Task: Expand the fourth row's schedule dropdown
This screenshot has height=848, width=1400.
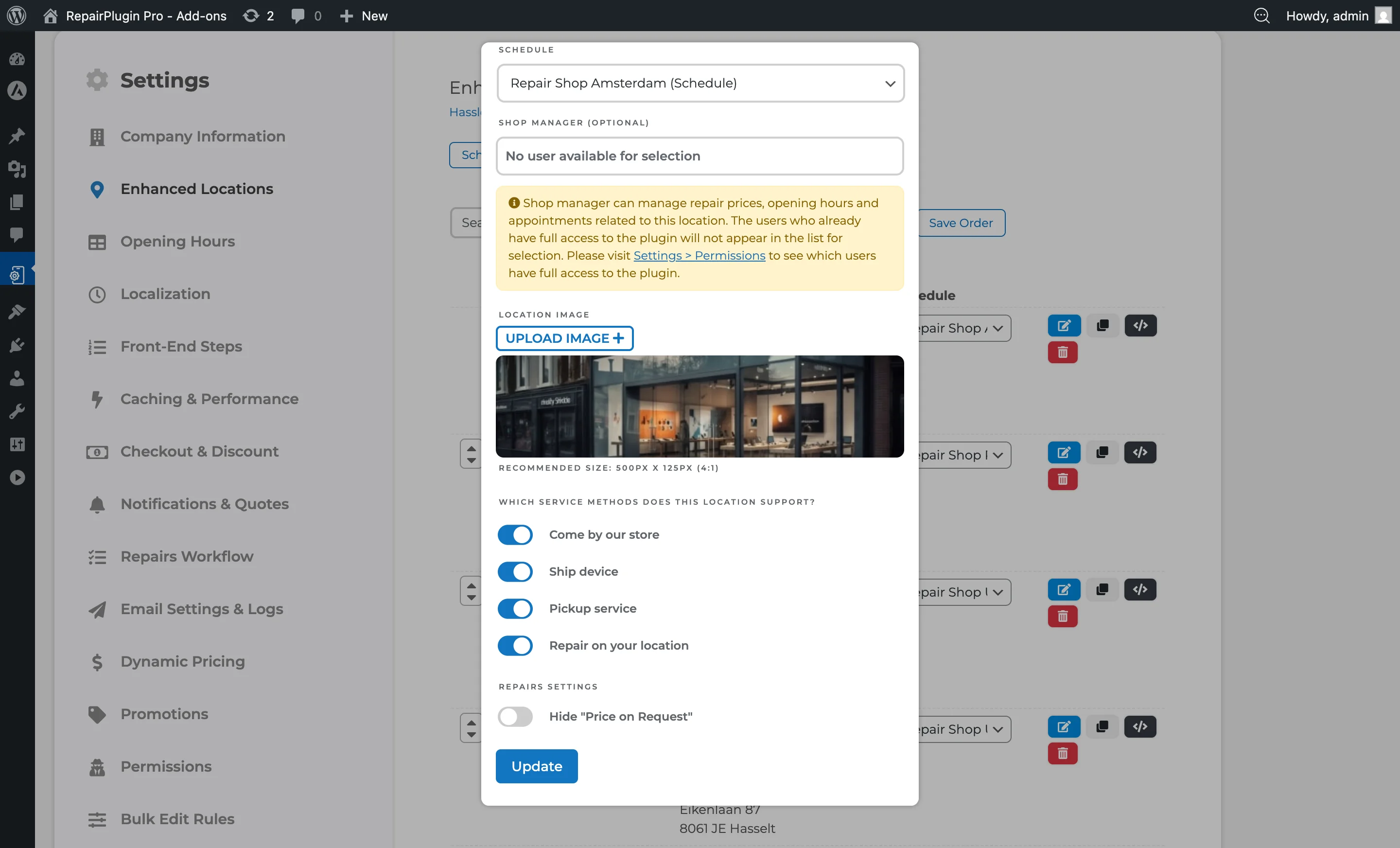Action: (x=965, y=729)
